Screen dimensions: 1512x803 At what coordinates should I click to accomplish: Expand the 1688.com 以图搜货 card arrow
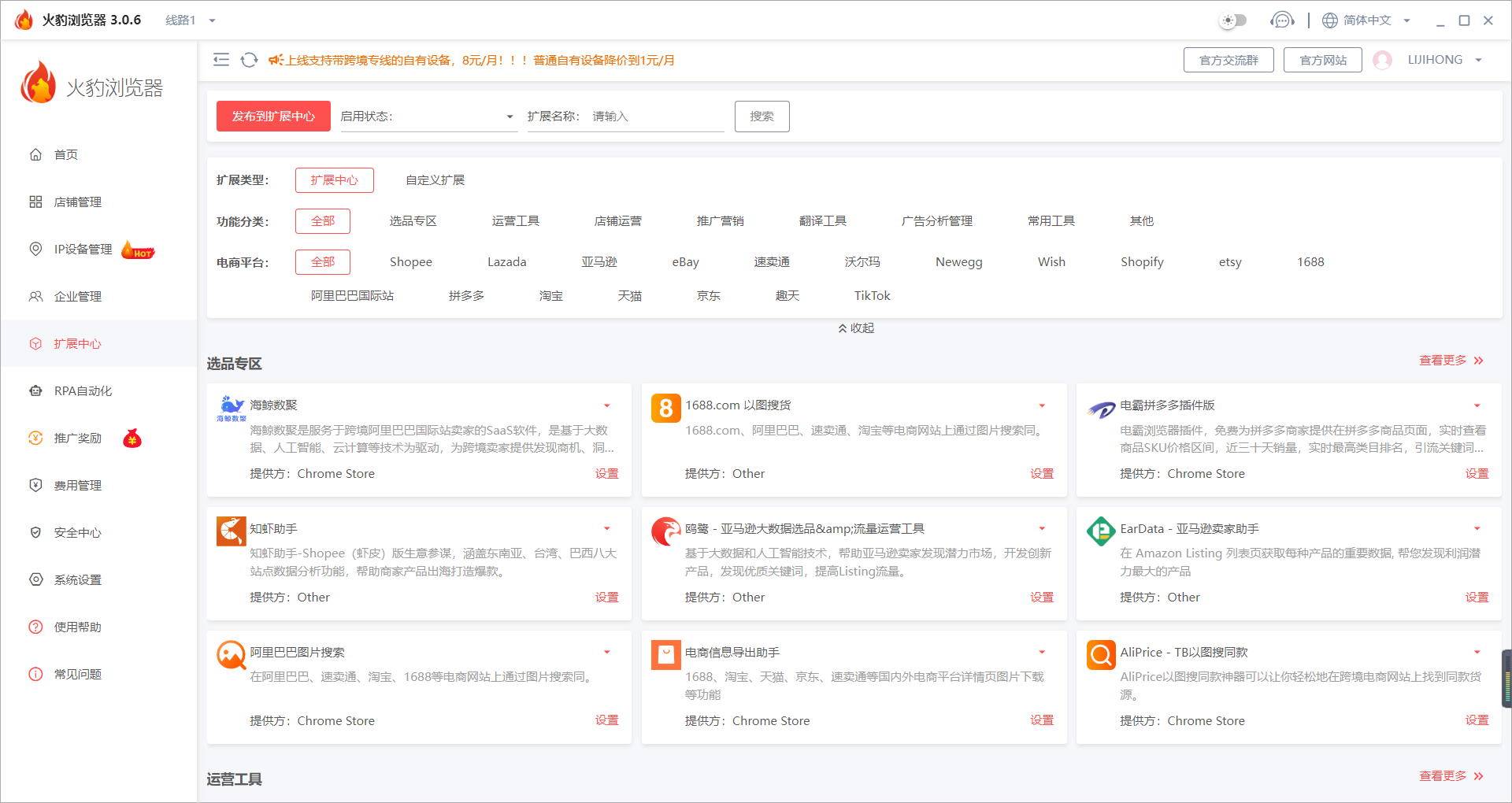pyautogui.click(x=1042, y=405)
